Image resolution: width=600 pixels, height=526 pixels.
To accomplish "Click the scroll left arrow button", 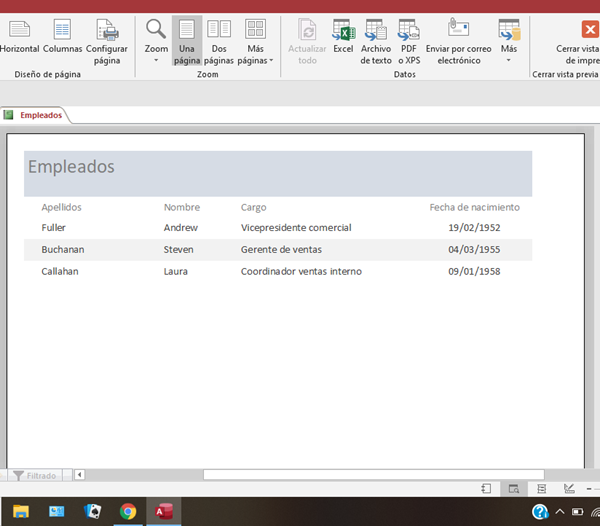I will [x=80, y=475].
